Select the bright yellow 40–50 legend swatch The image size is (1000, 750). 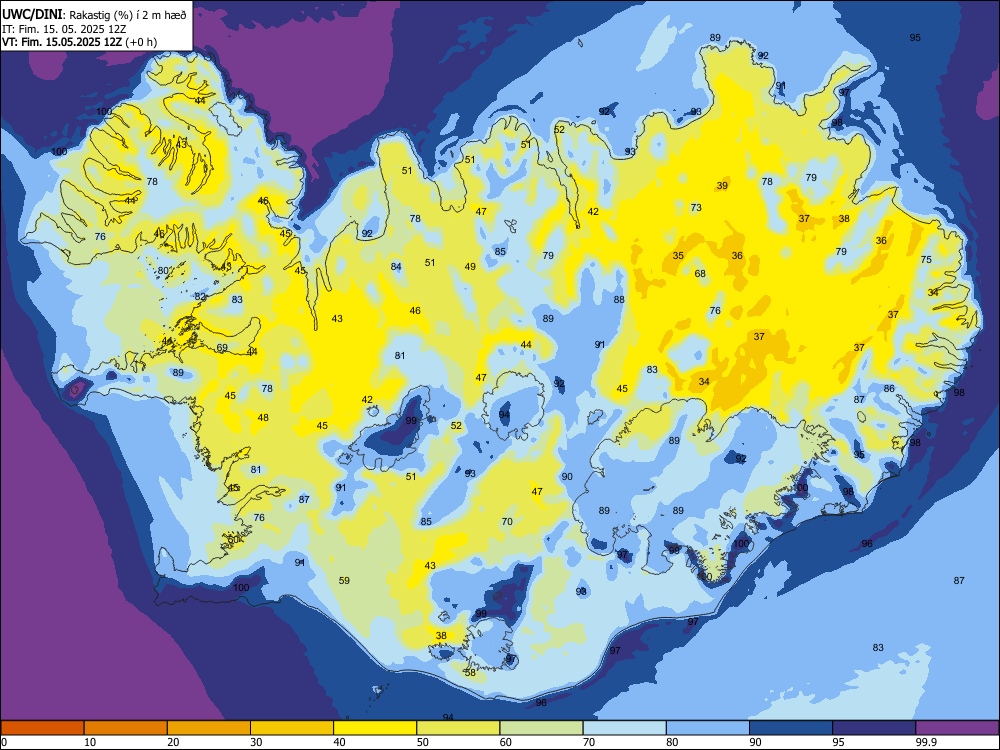pyautogui.click(x=375, y=728)
